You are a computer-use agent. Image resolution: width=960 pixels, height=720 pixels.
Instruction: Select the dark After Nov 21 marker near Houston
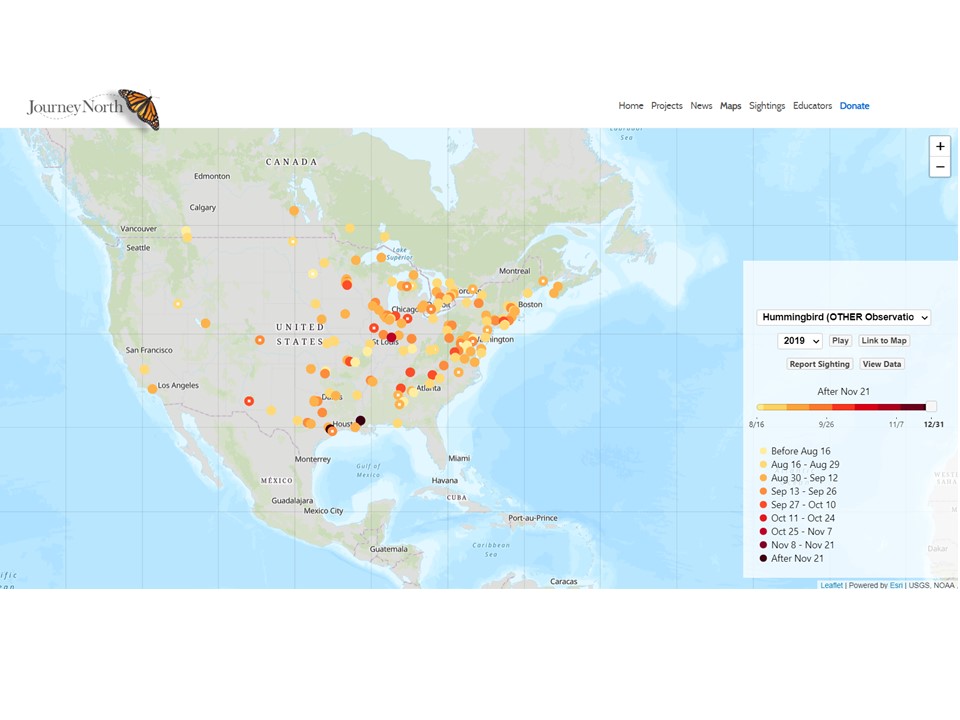pyautogui.click(x=361, y=419)
